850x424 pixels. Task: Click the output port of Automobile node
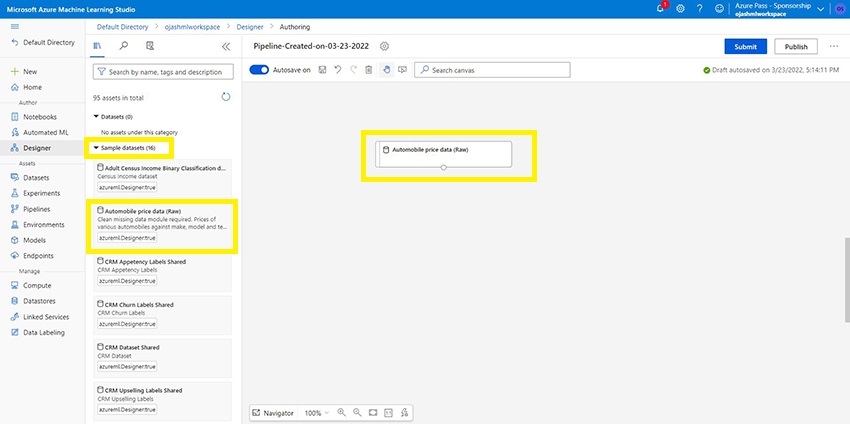point(443,168)
